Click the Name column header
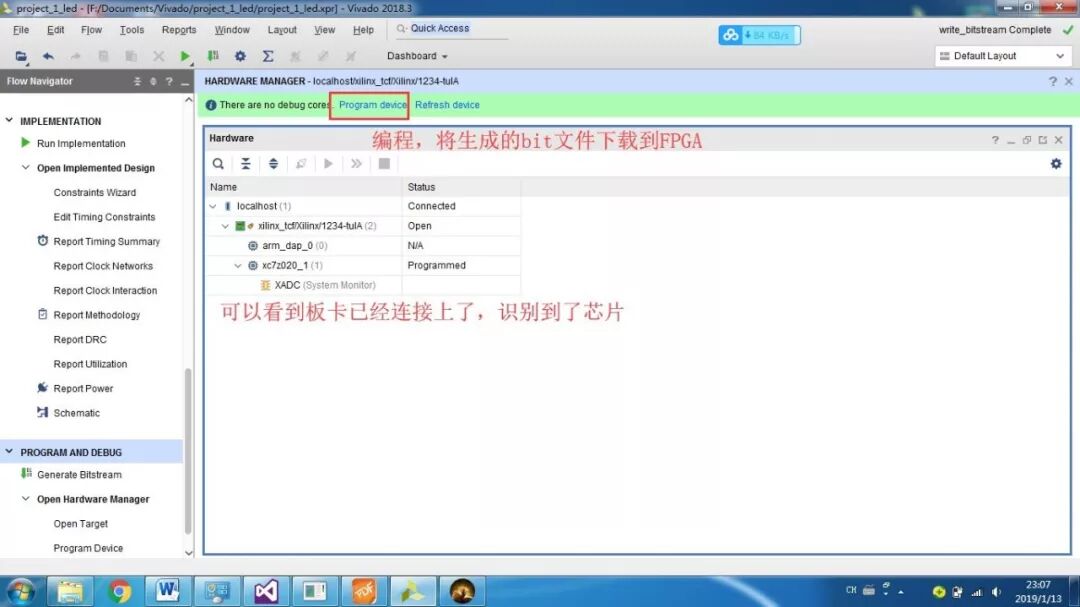 [x=304, y=187]
